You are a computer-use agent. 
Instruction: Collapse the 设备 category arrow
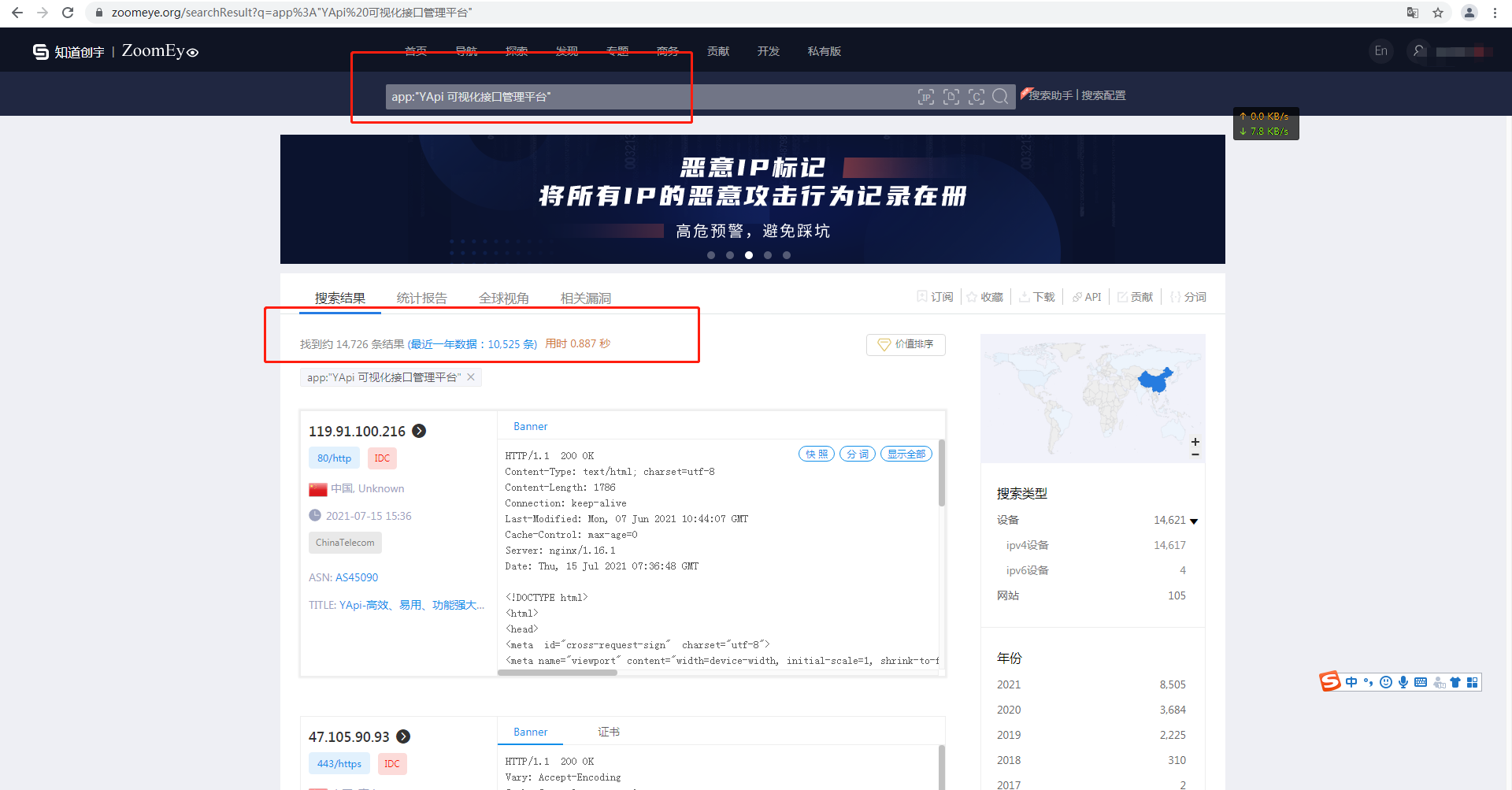click(1194, 521)
